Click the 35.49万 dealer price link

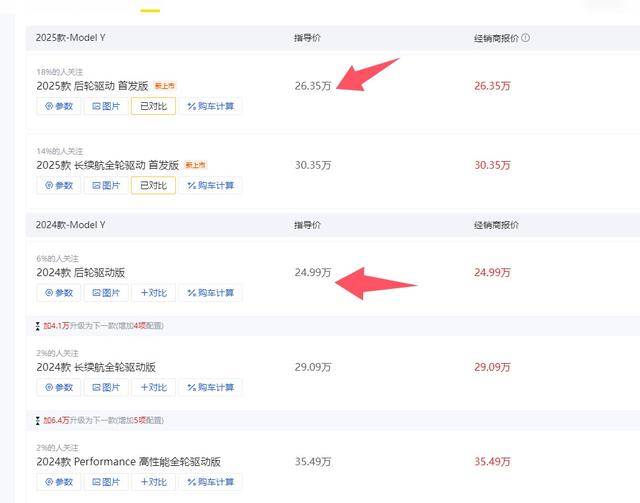click(x=492, y=462)
